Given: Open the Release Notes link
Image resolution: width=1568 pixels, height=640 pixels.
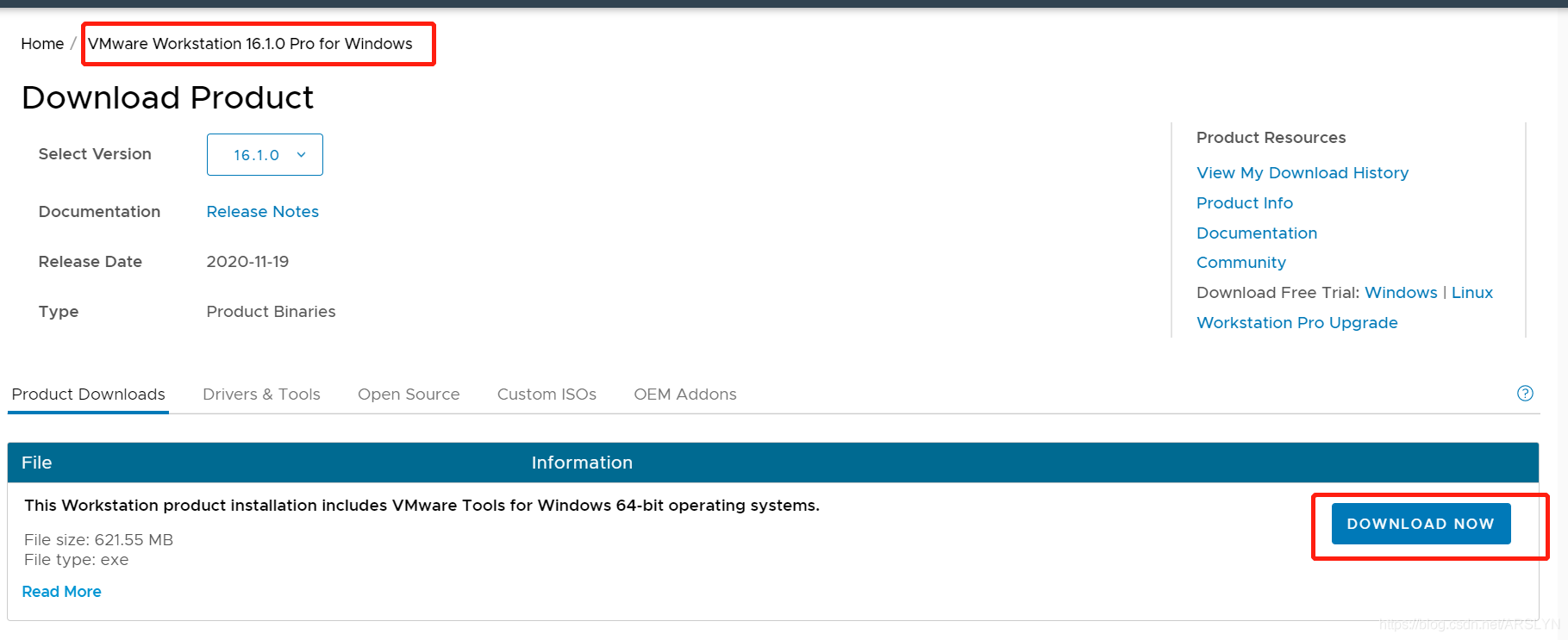Looking at the screenshot, I should pos(262,212).
